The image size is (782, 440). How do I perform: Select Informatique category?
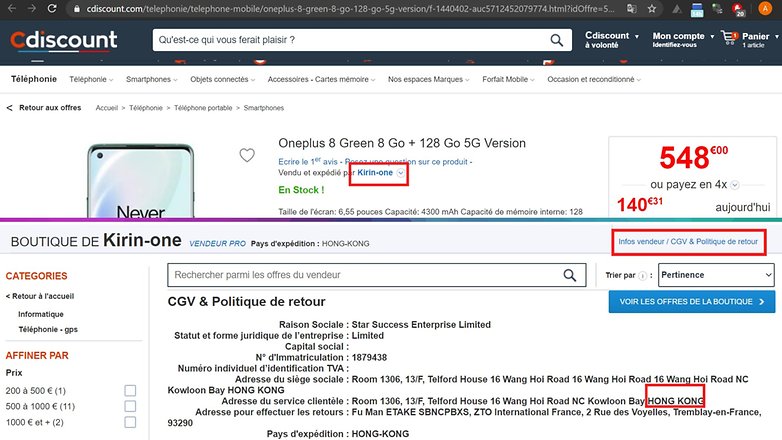[41, 314]
